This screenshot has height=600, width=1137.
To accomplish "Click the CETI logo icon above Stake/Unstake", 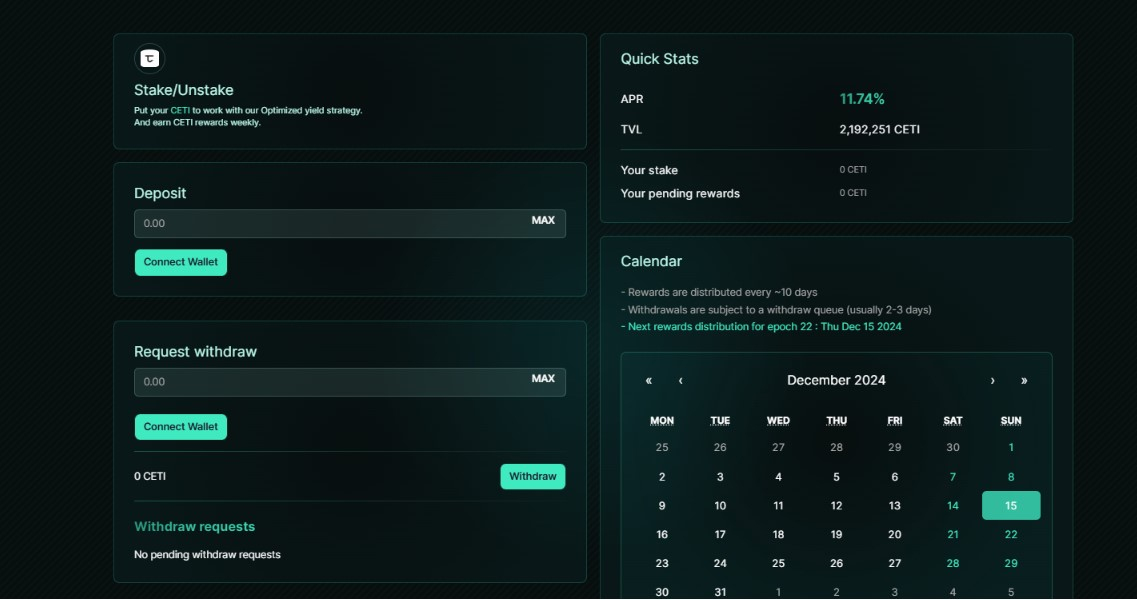I will coord(150,59).
